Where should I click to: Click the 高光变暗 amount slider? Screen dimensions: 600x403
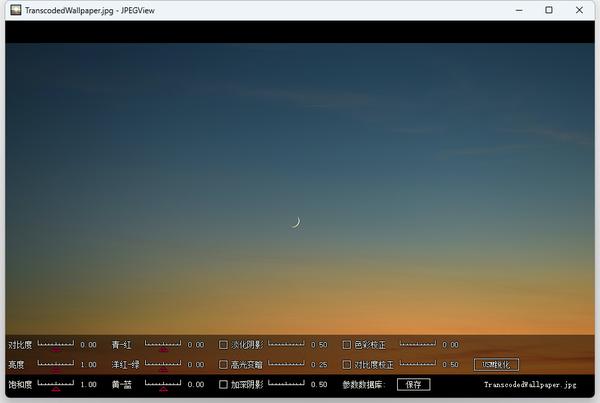(x=286, y=364)
